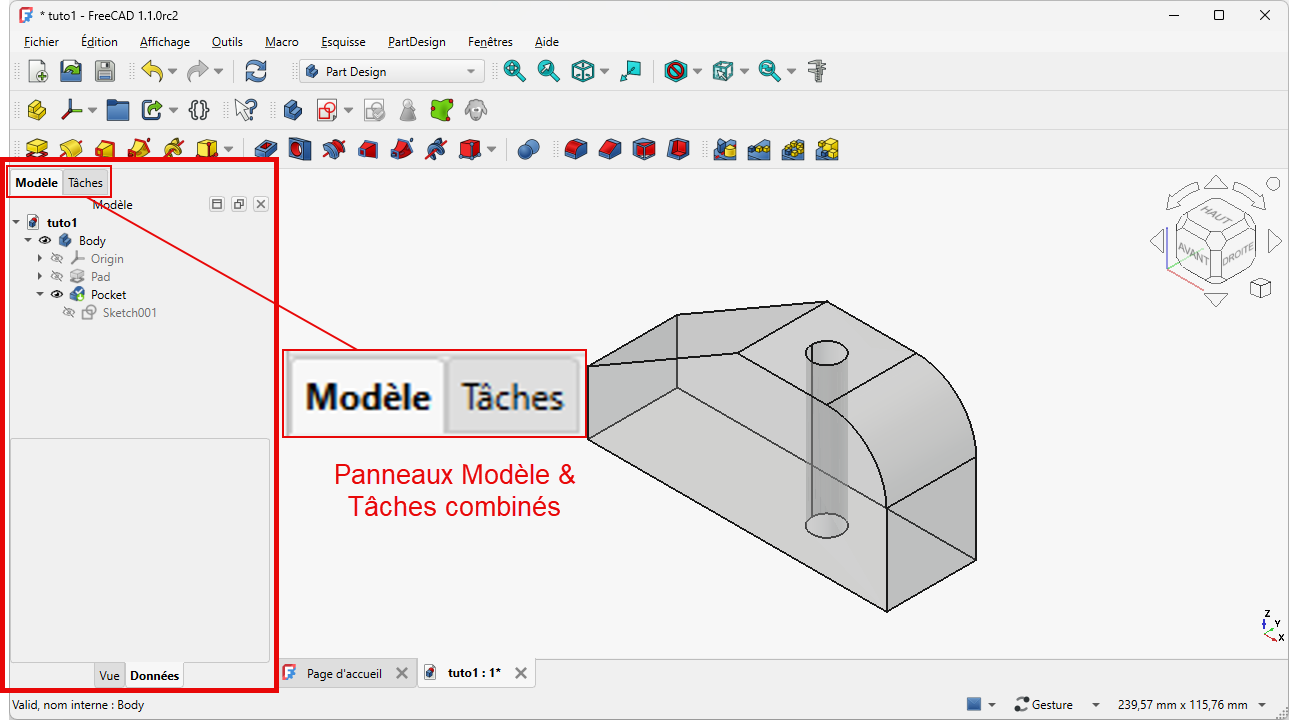
Task: Hide the Body using its eye icon
Action: [45, 241]
